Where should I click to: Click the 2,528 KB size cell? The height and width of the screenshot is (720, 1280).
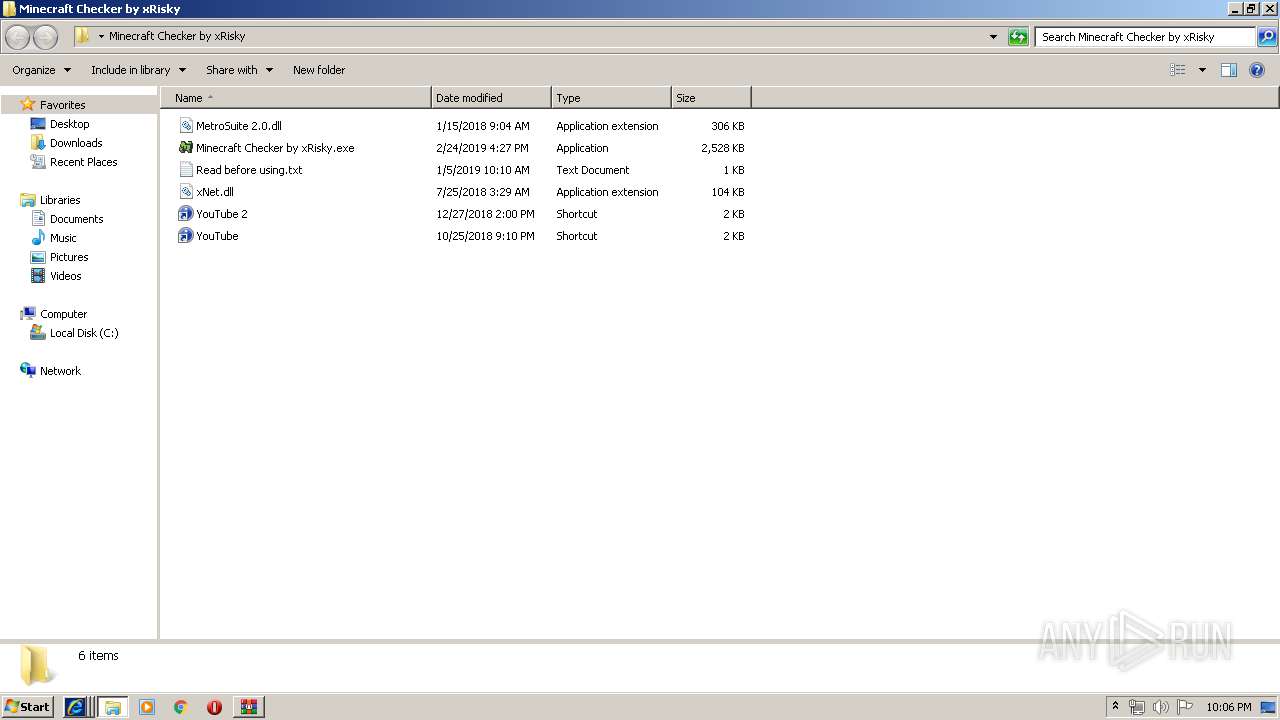722,148
